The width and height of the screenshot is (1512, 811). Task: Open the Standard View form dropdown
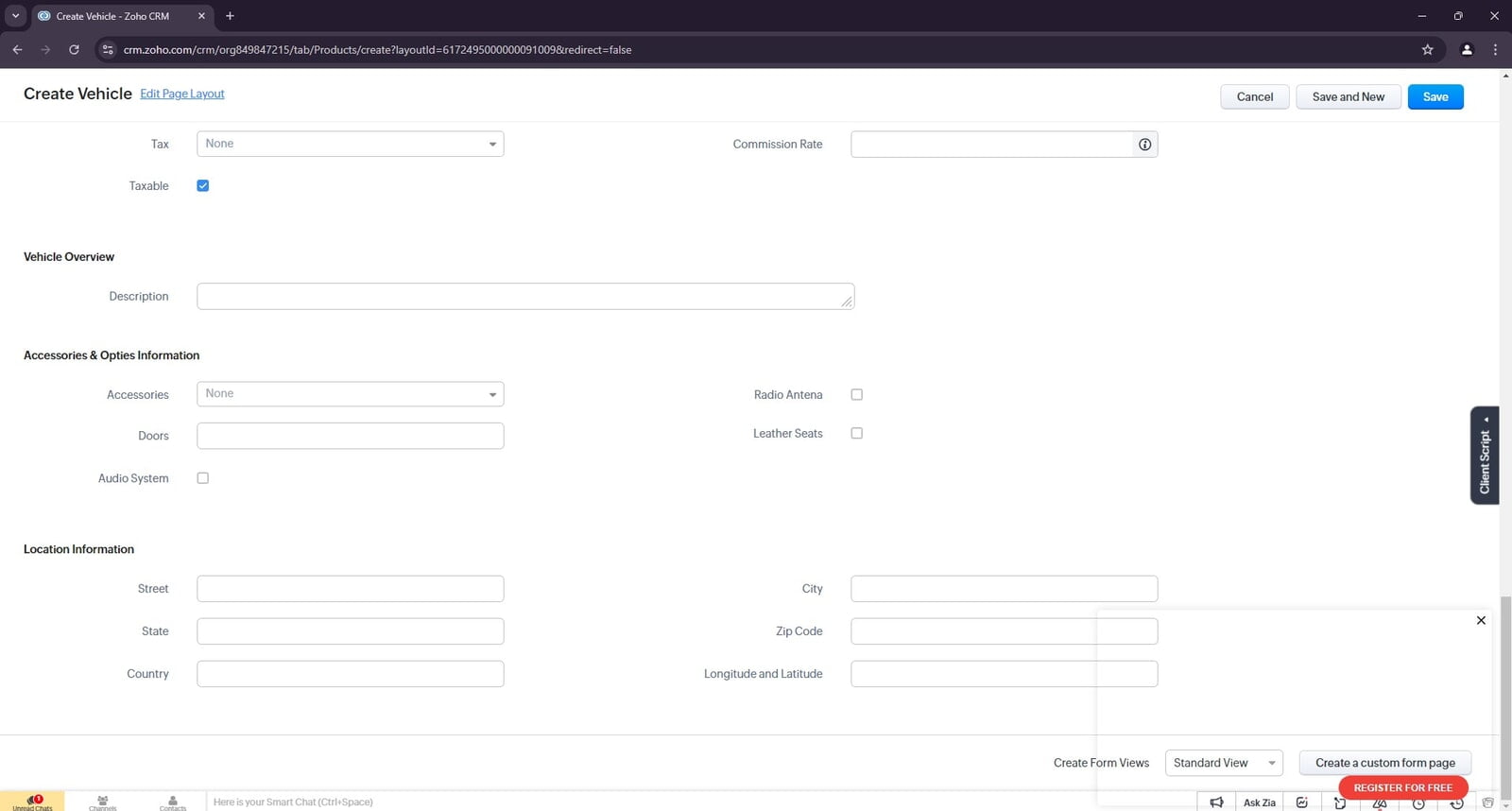pos(1223,763)
